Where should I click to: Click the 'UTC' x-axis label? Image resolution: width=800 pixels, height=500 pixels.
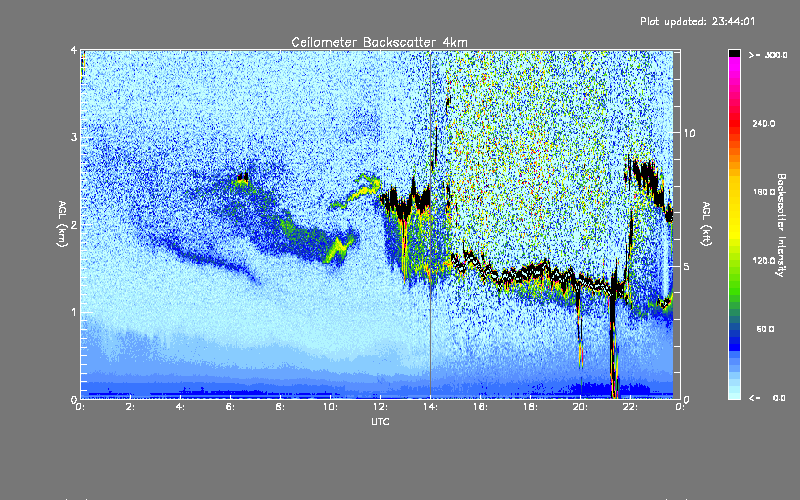coord(380,422)
